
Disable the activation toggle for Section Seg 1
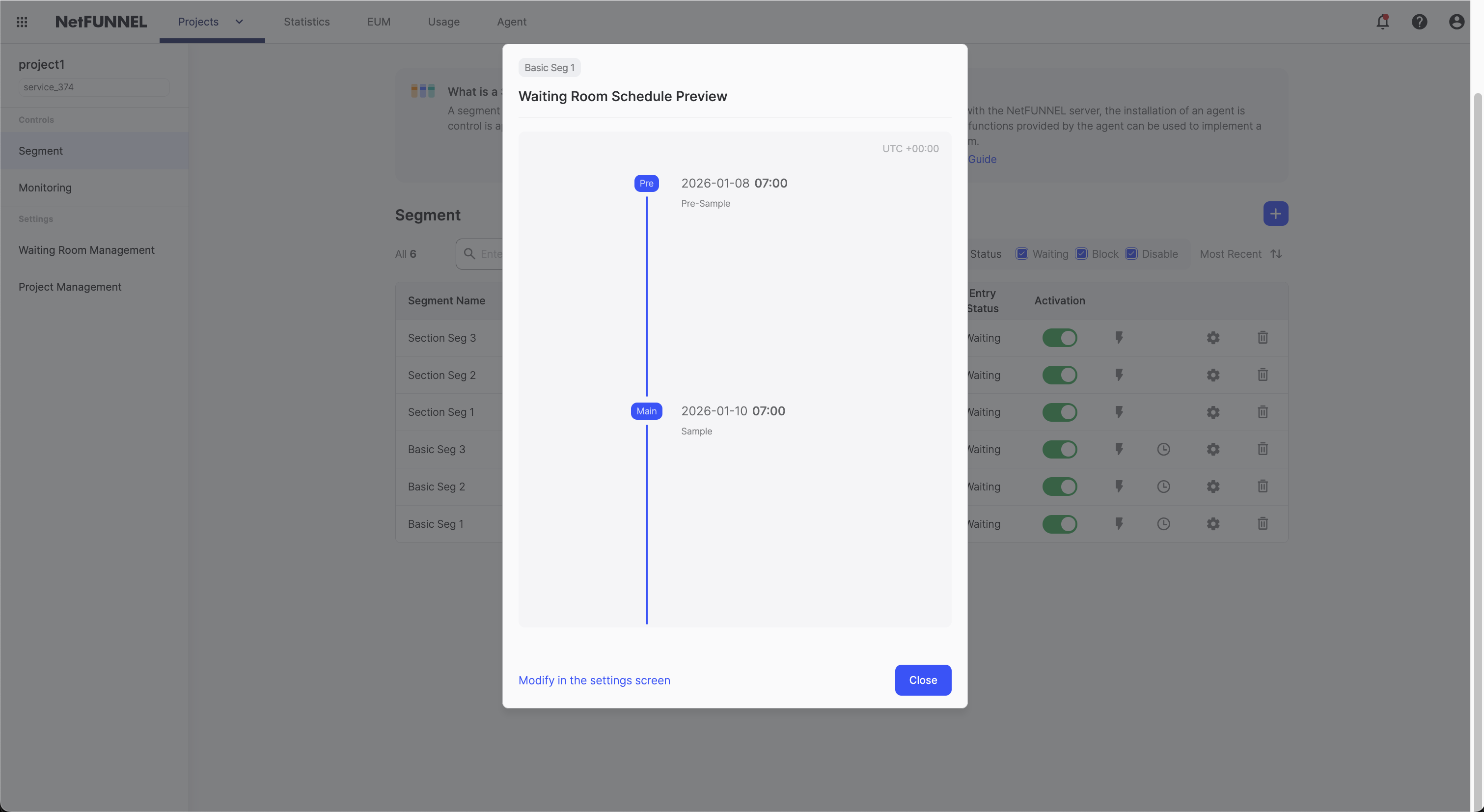1059,412
